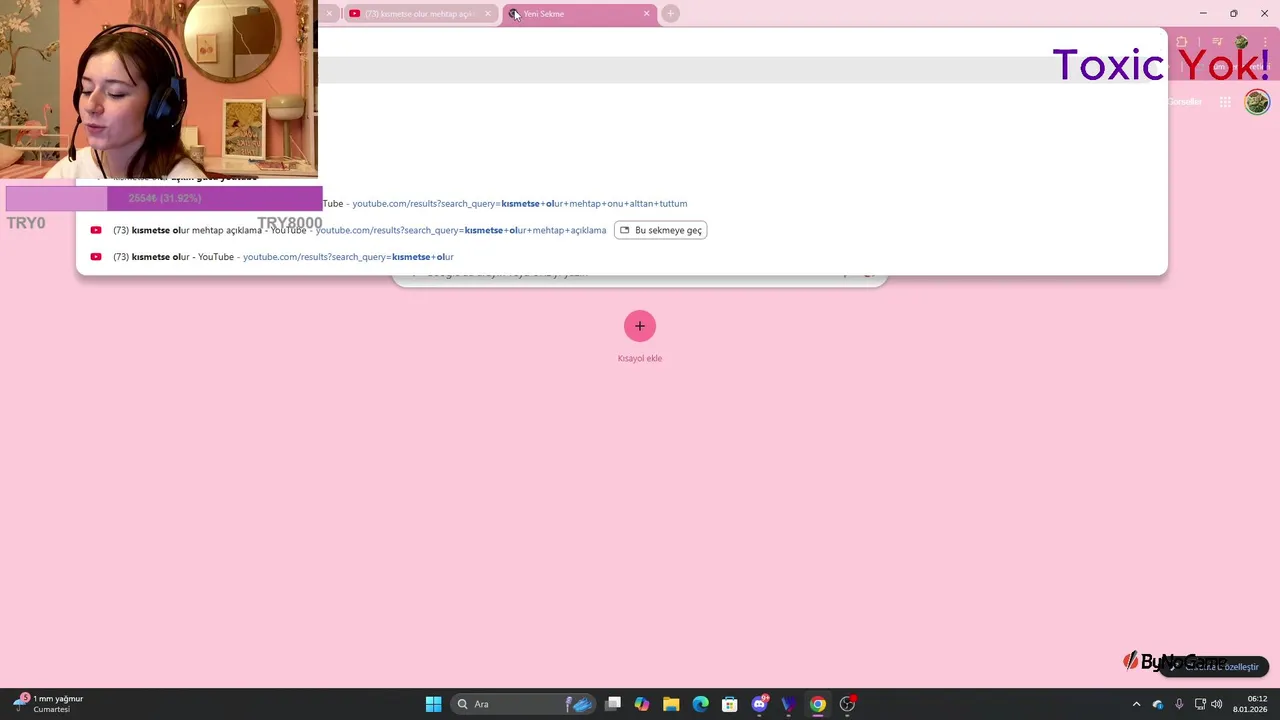Launch Copilot from the taskbar
1280x720 pixels.
click(642, 704)
